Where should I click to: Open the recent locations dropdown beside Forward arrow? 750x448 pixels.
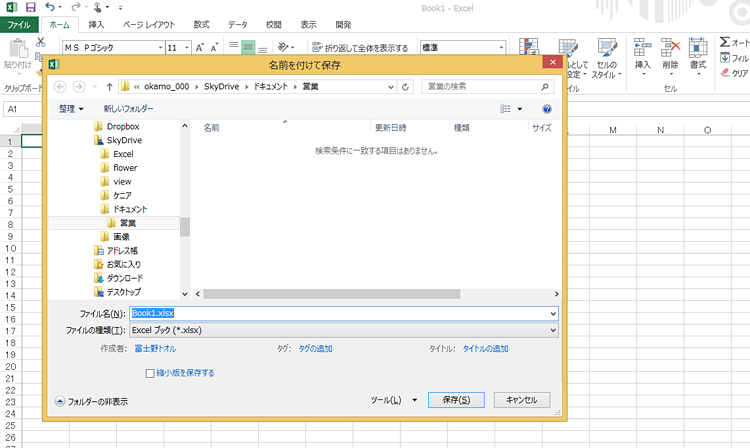95,87
